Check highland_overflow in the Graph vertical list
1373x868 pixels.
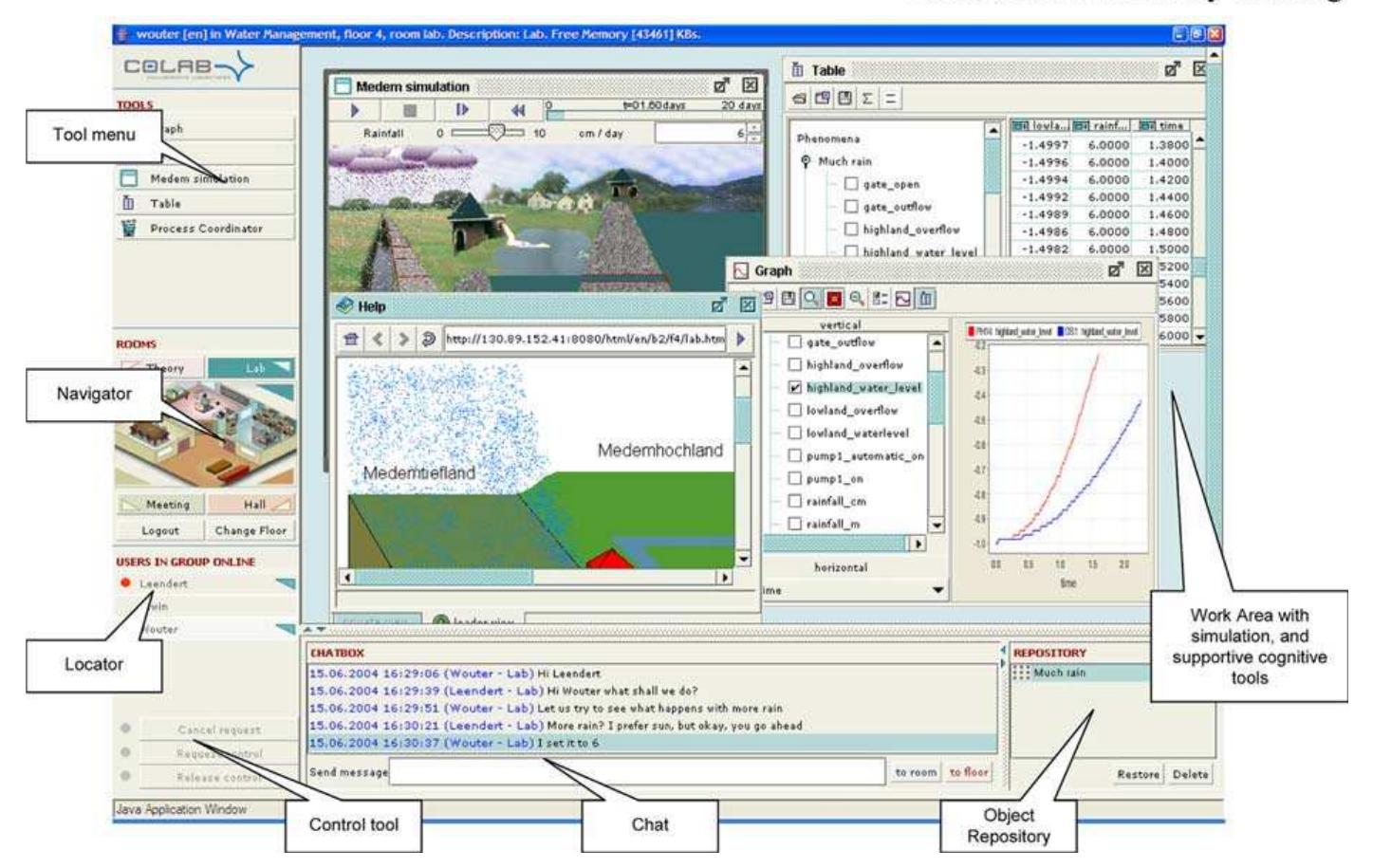795,365
